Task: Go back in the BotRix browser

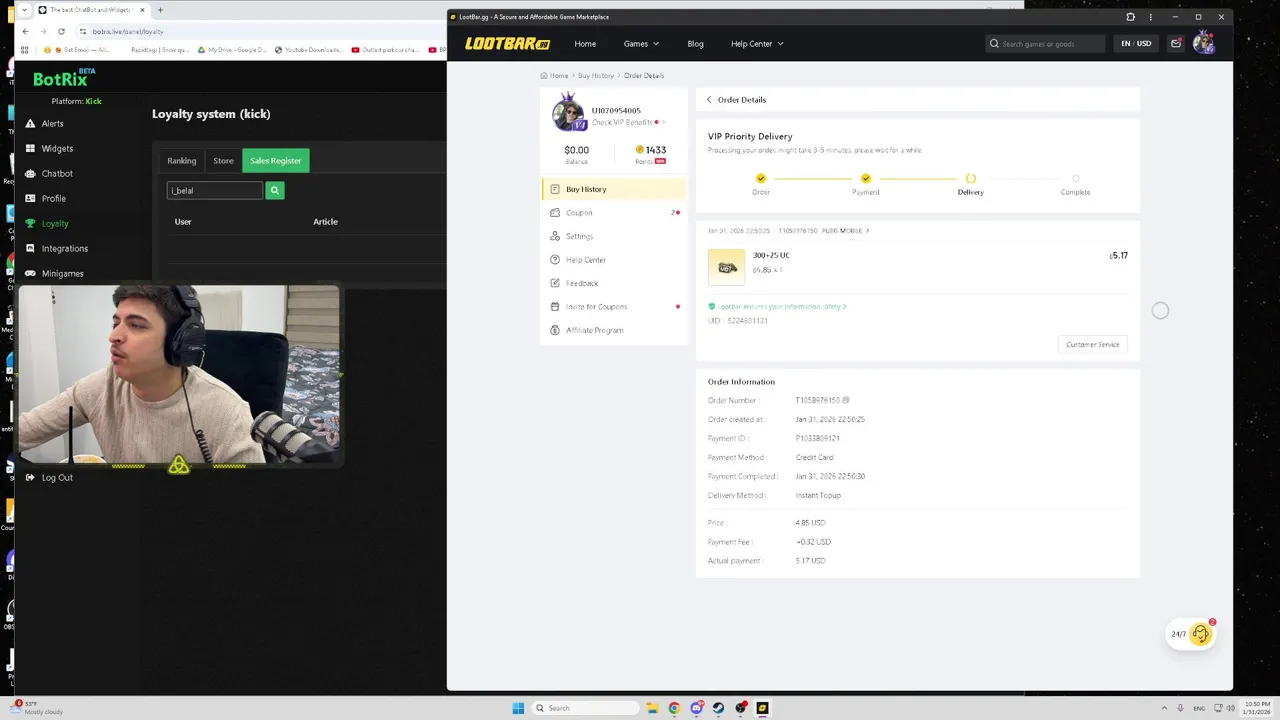Action: pos(25,31)
